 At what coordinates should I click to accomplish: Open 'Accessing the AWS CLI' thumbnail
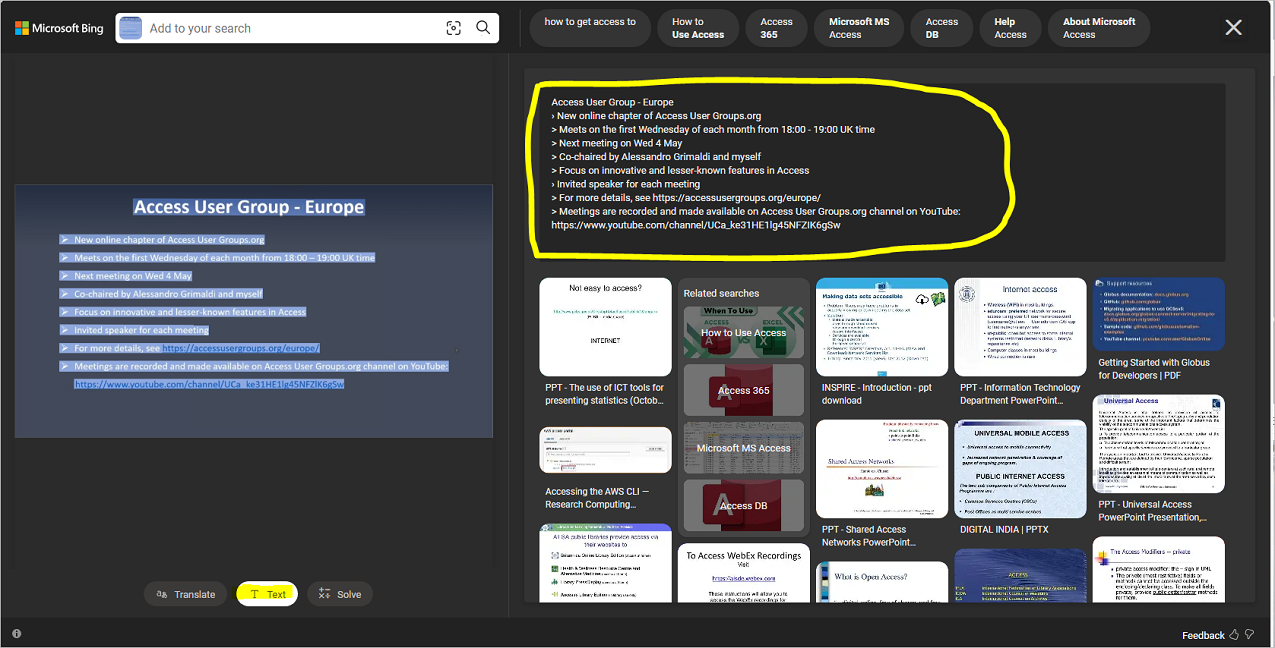click(x=605, y=450)
